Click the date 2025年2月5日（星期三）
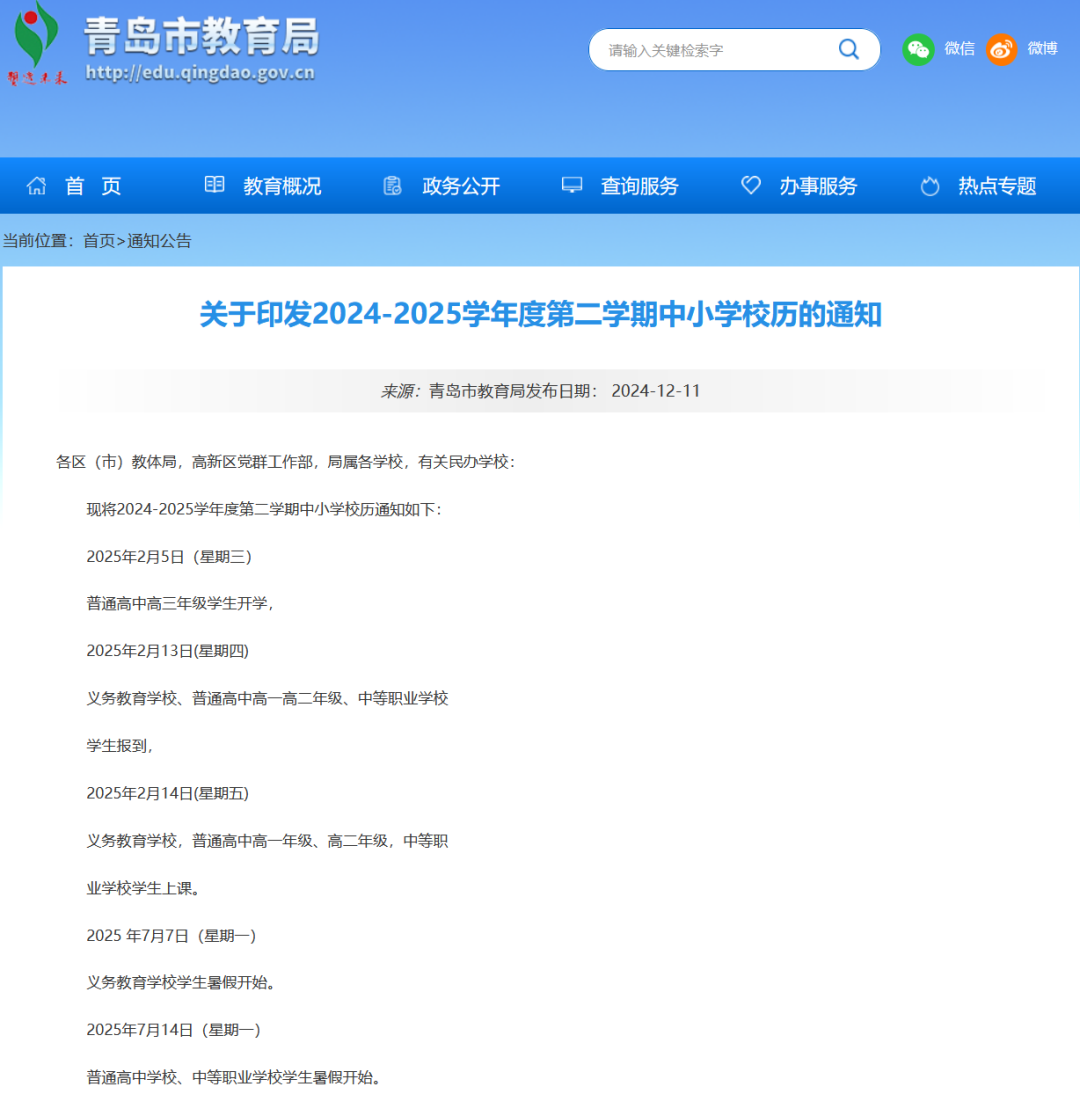 tap(169, 557)
